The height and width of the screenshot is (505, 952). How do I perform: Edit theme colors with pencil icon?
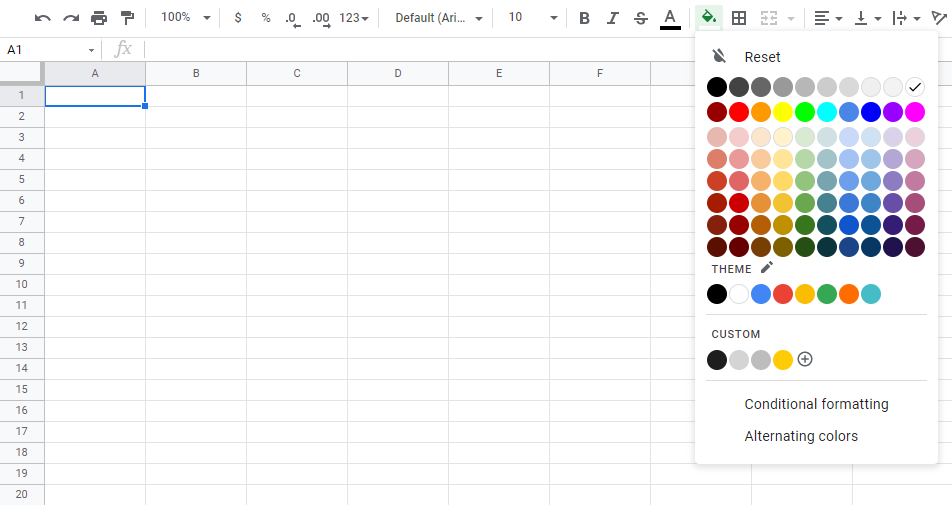(x=767, y=268)
